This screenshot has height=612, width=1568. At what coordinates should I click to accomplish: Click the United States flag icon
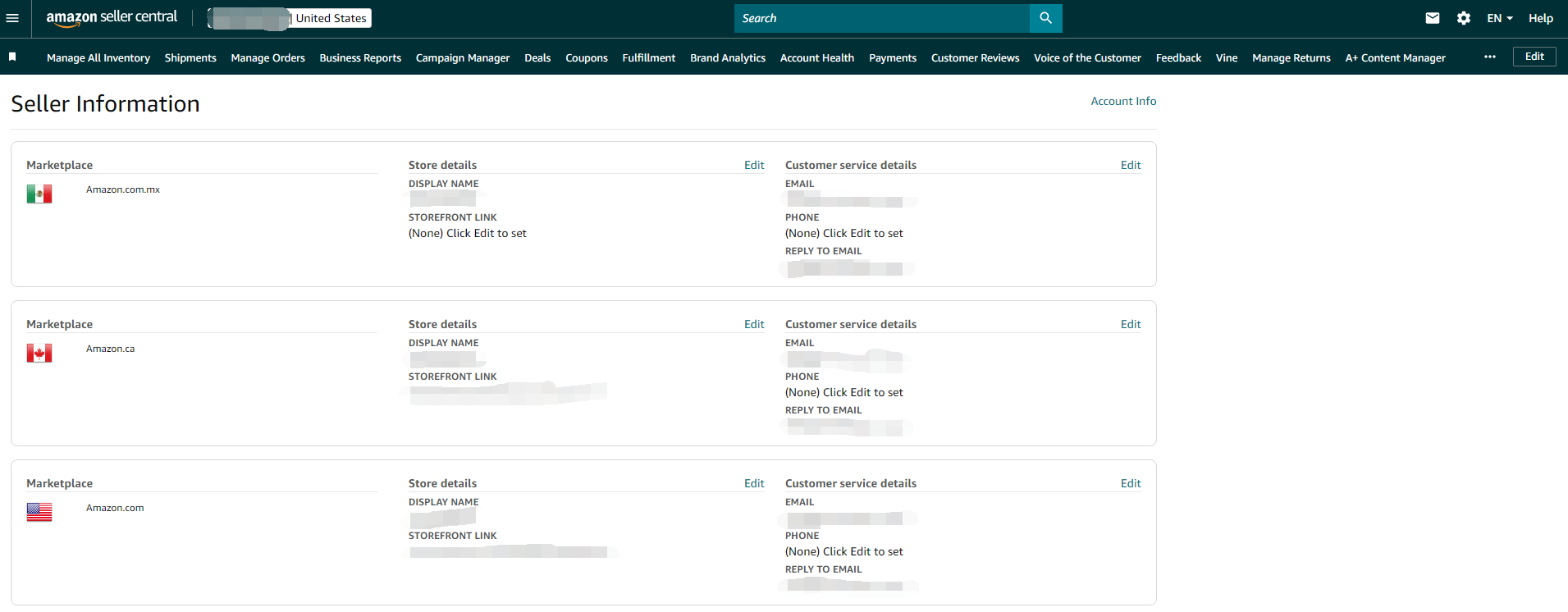coord(39,512)
